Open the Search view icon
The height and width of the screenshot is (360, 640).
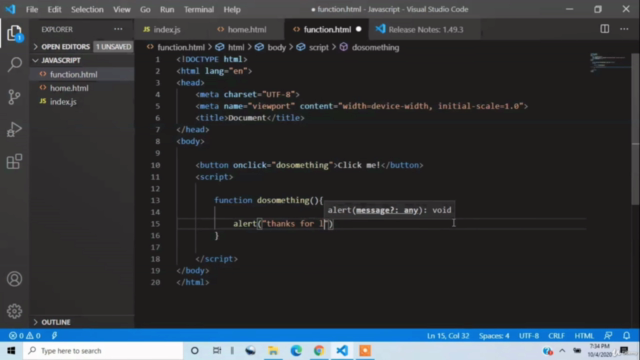click(x=14, y=64)
